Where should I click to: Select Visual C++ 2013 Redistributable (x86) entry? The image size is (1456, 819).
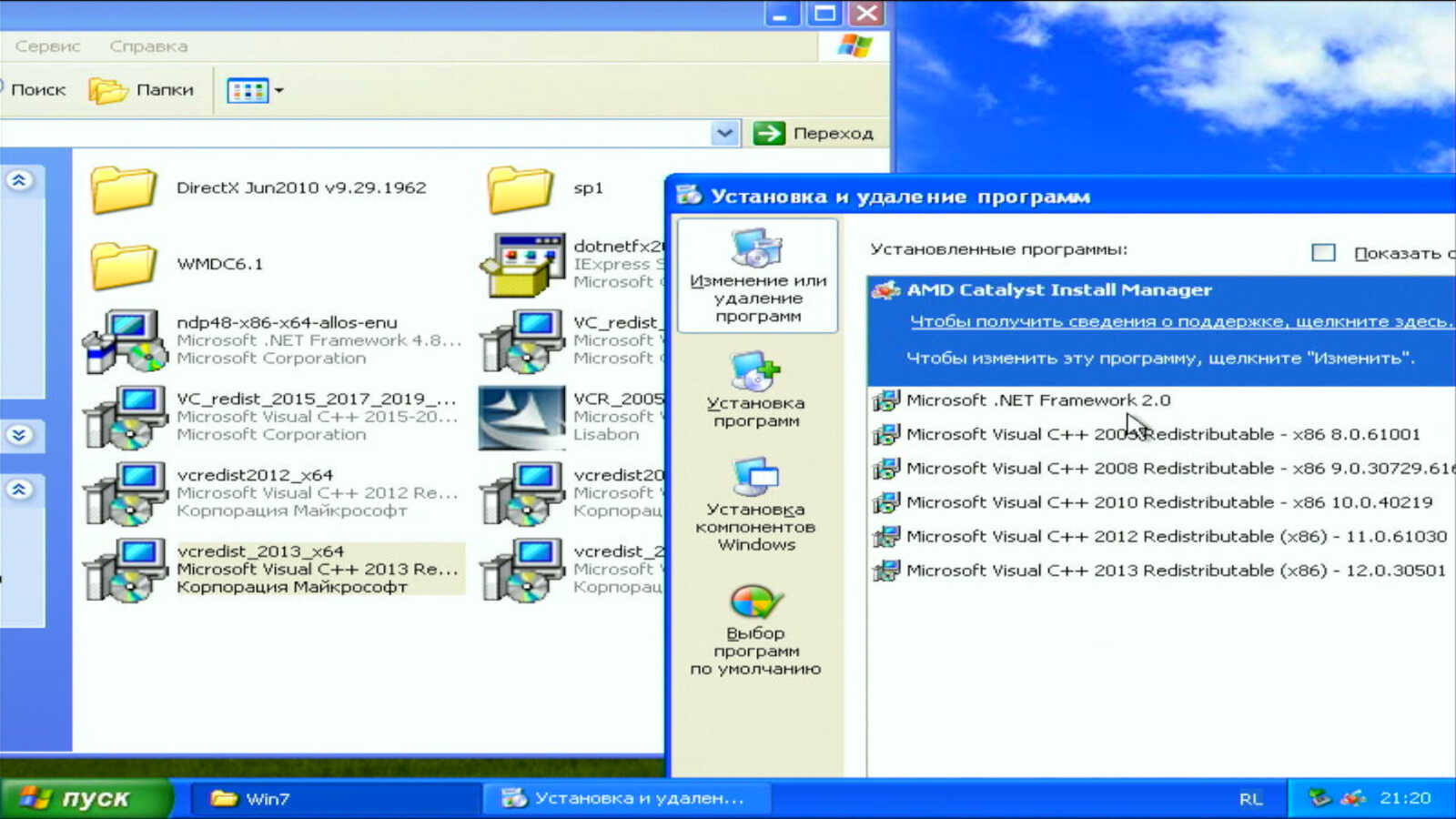pos(1161,571)
